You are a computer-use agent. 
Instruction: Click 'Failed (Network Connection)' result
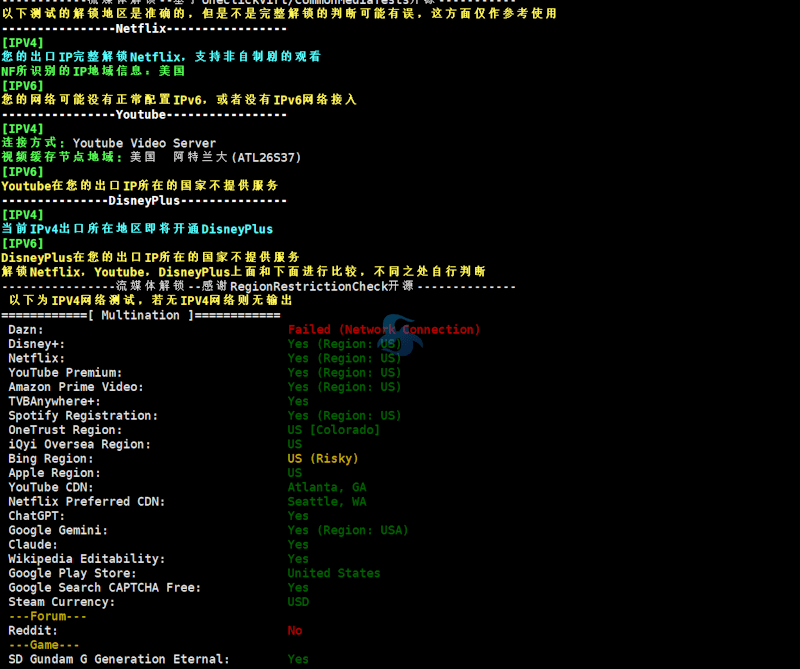click(x=384, y=330)
